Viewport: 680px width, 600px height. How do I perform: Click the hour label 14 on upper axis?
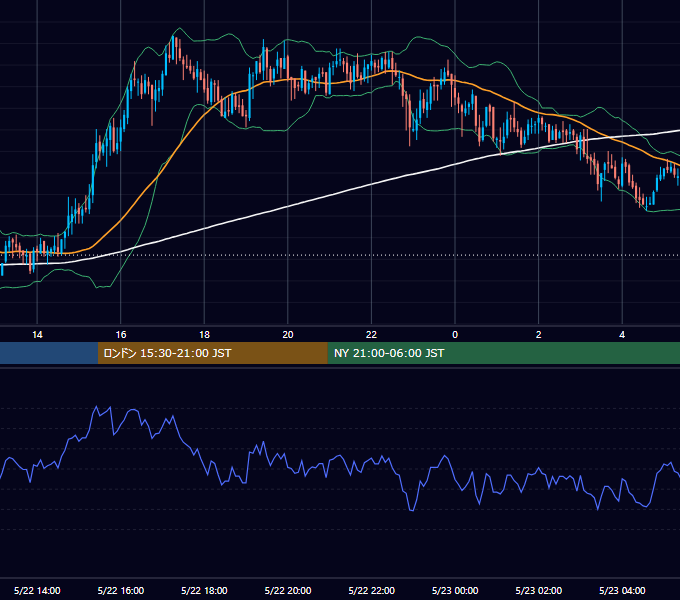(37, 335)
